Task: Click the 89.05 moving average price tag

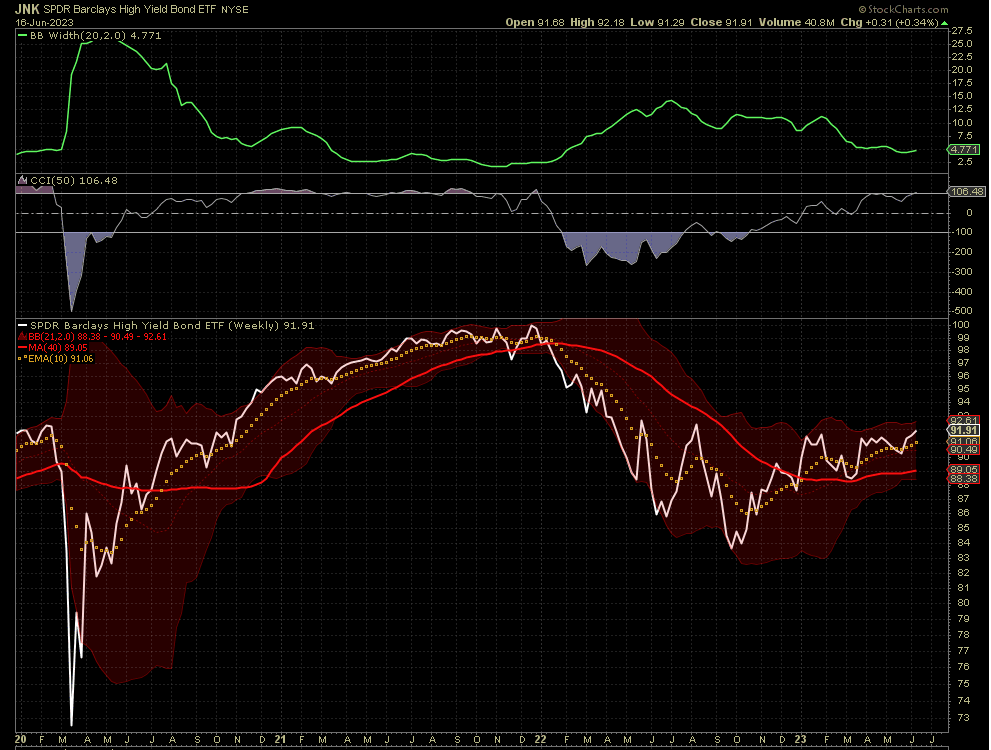Action: (x=963, y=469)
